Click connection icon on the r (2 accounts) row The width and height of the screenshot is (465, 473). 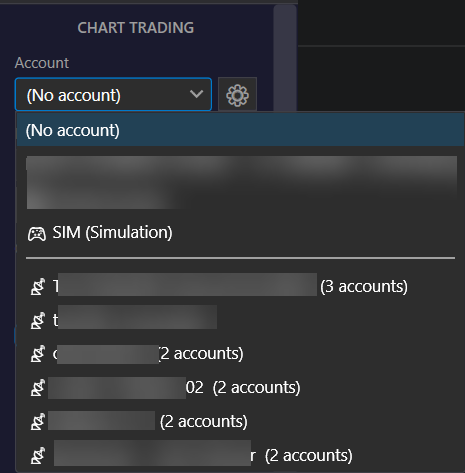38,456
